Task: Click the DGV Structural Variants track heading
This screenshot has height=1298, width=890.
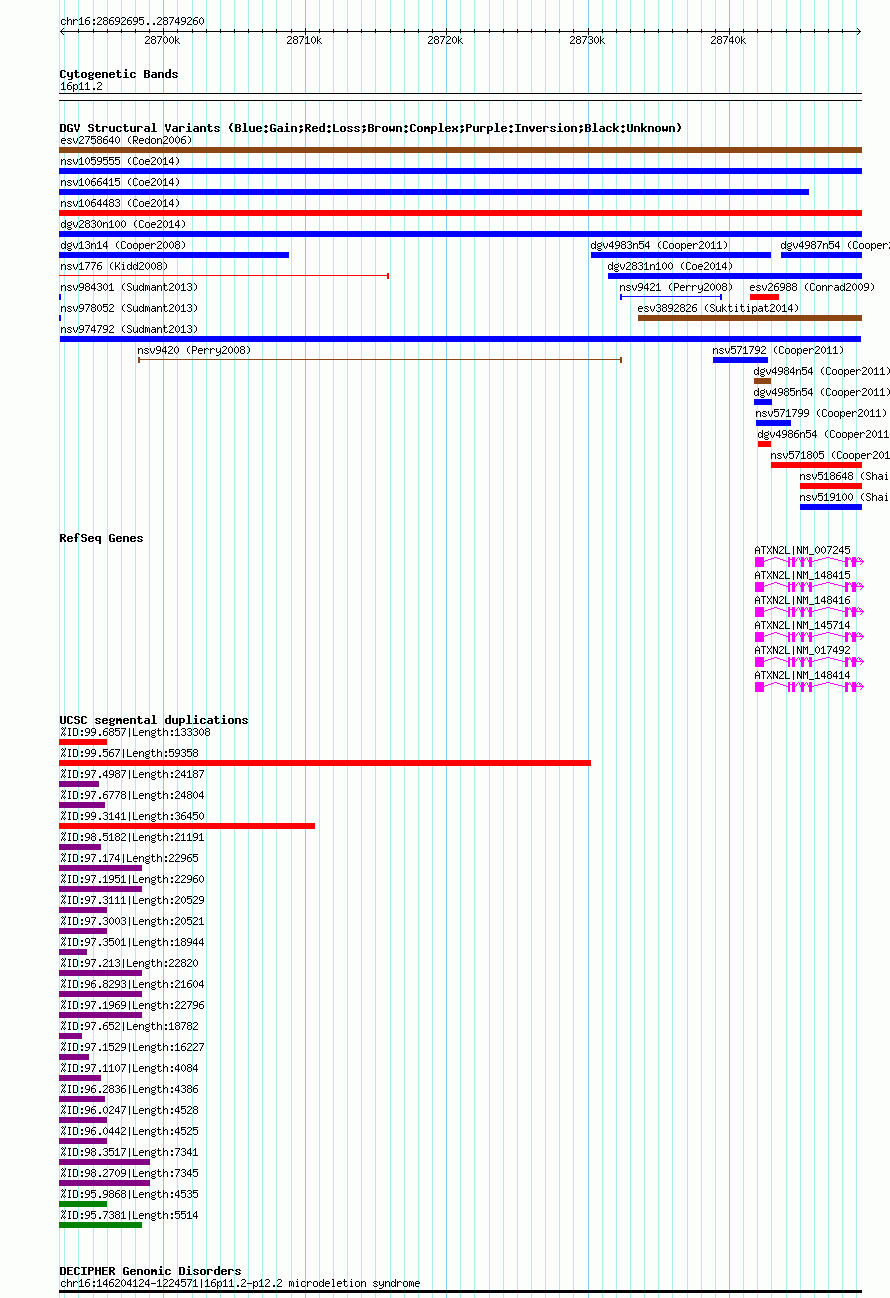Action: [370, 128]
